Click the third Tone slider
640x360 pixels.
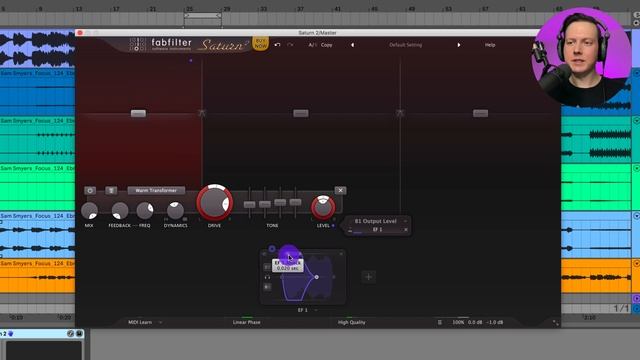tap(280, 202)
